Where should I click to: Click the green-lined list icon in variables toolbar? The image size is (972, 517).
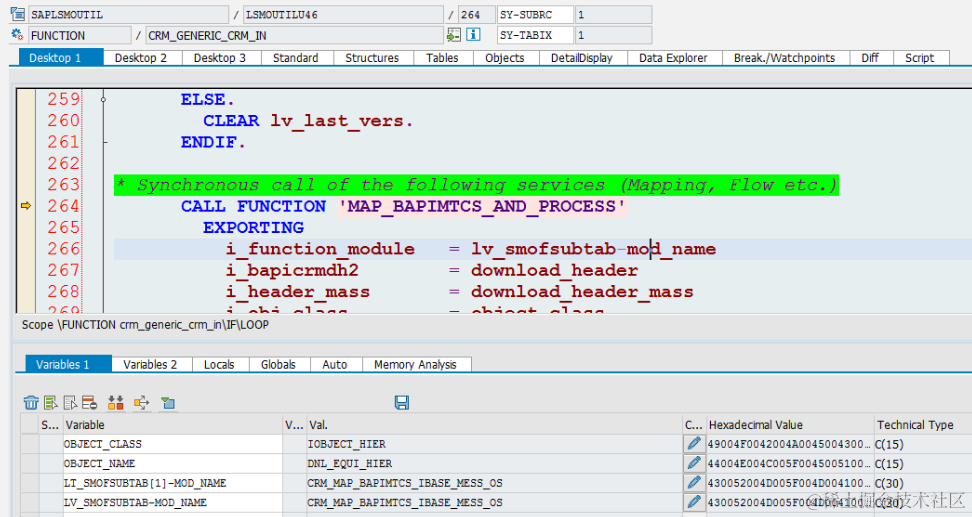pyautogui.click(x=51, y=403)
